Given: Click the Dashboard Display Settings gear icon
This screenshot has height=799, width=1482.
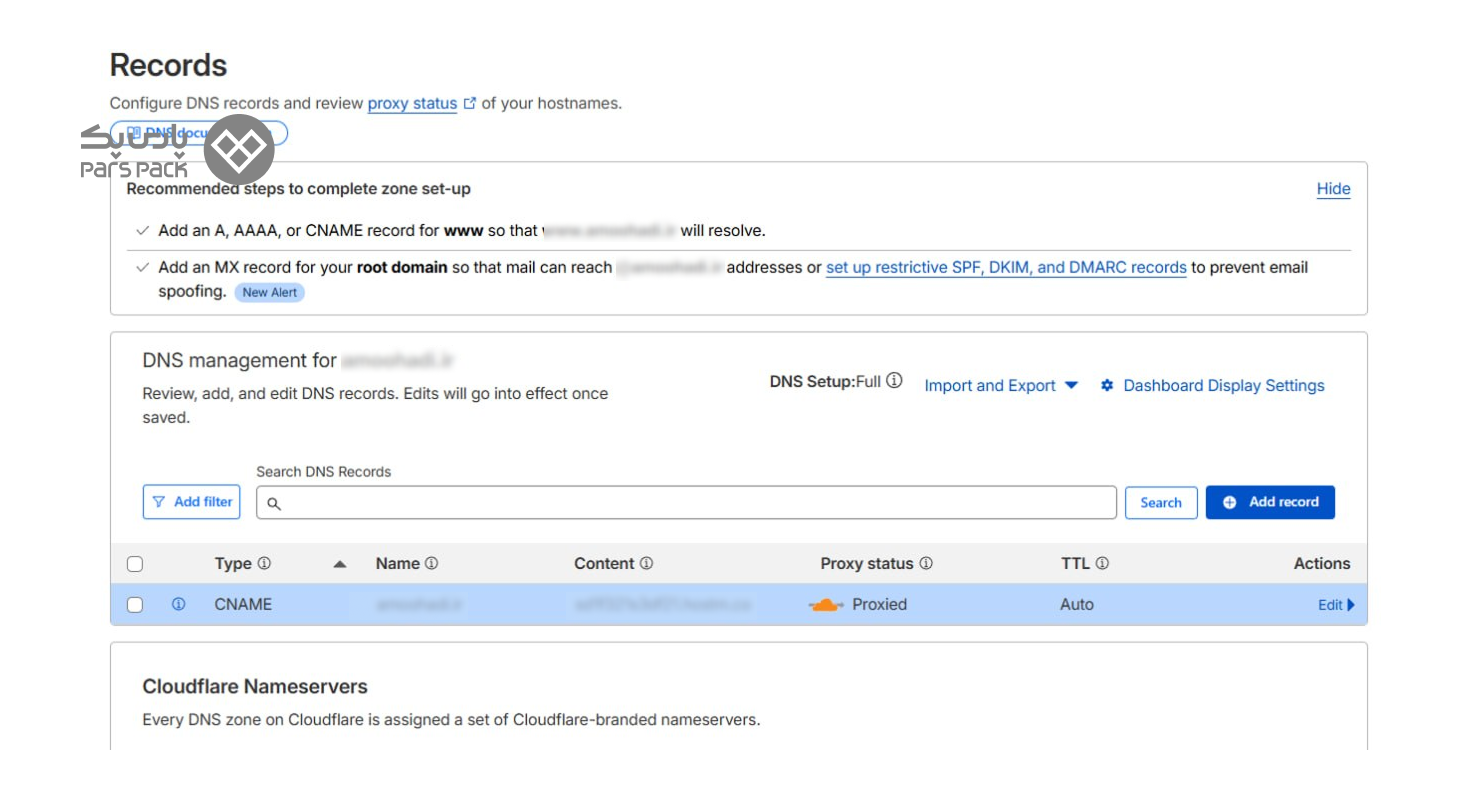Looking at the screenshot, I should point(1107,386).
